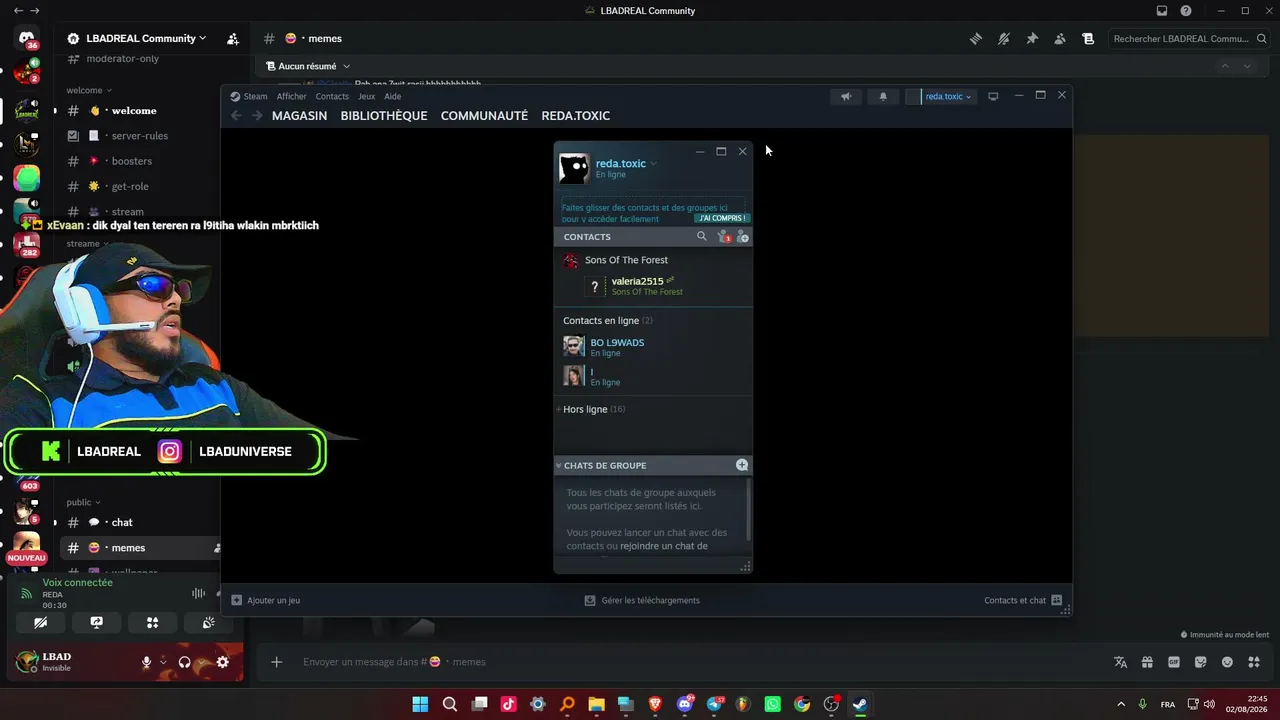Search contacts in Steam friends list

[702, 237]
